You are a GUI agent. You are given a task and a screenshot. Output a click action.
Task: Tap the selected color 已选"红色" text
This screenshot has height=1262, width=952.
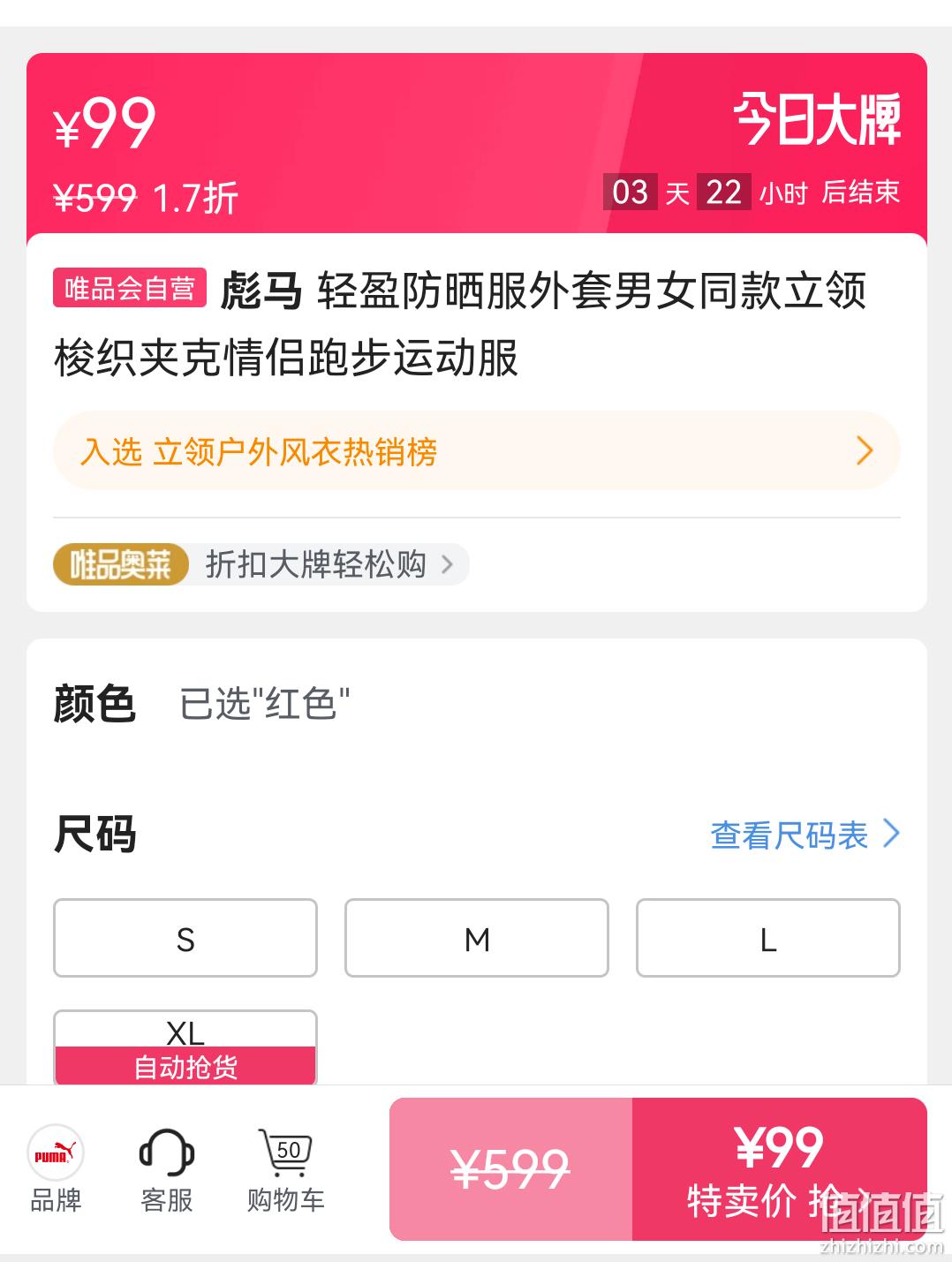point(265,704)
